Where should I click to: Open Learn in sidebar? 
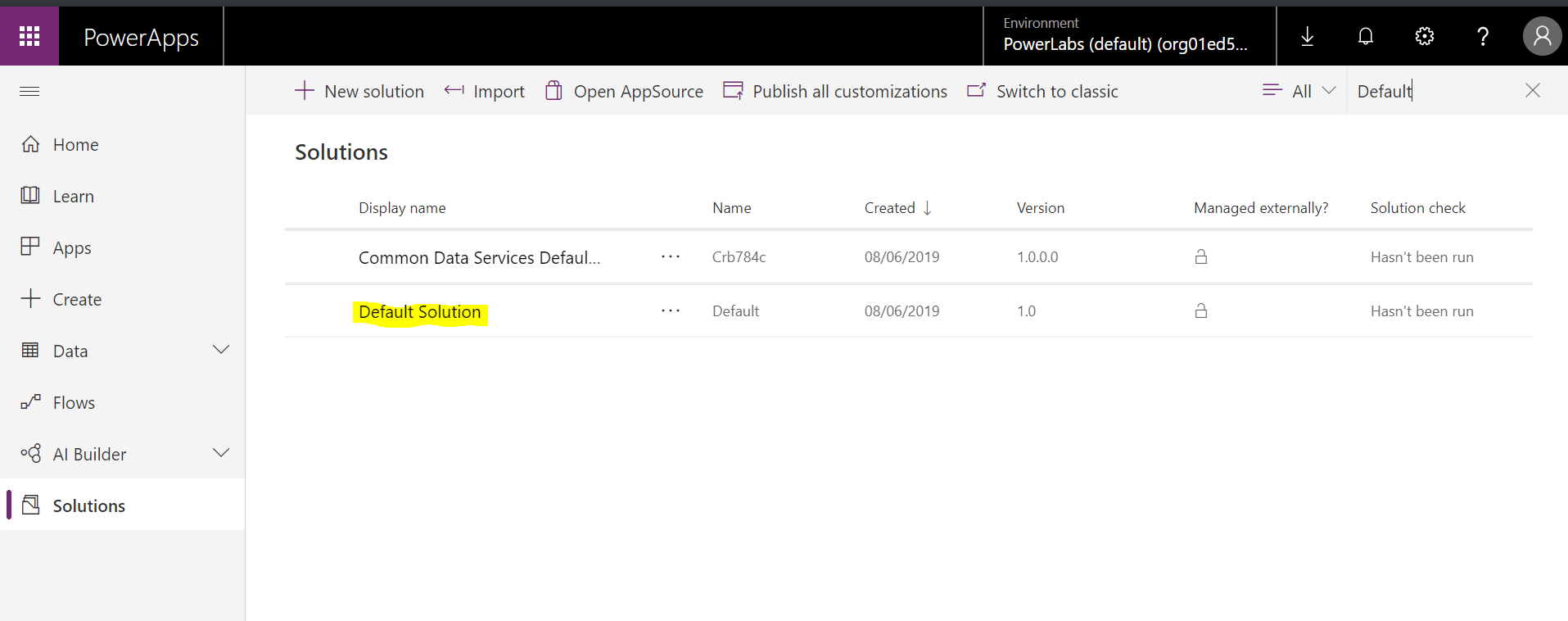123,196
